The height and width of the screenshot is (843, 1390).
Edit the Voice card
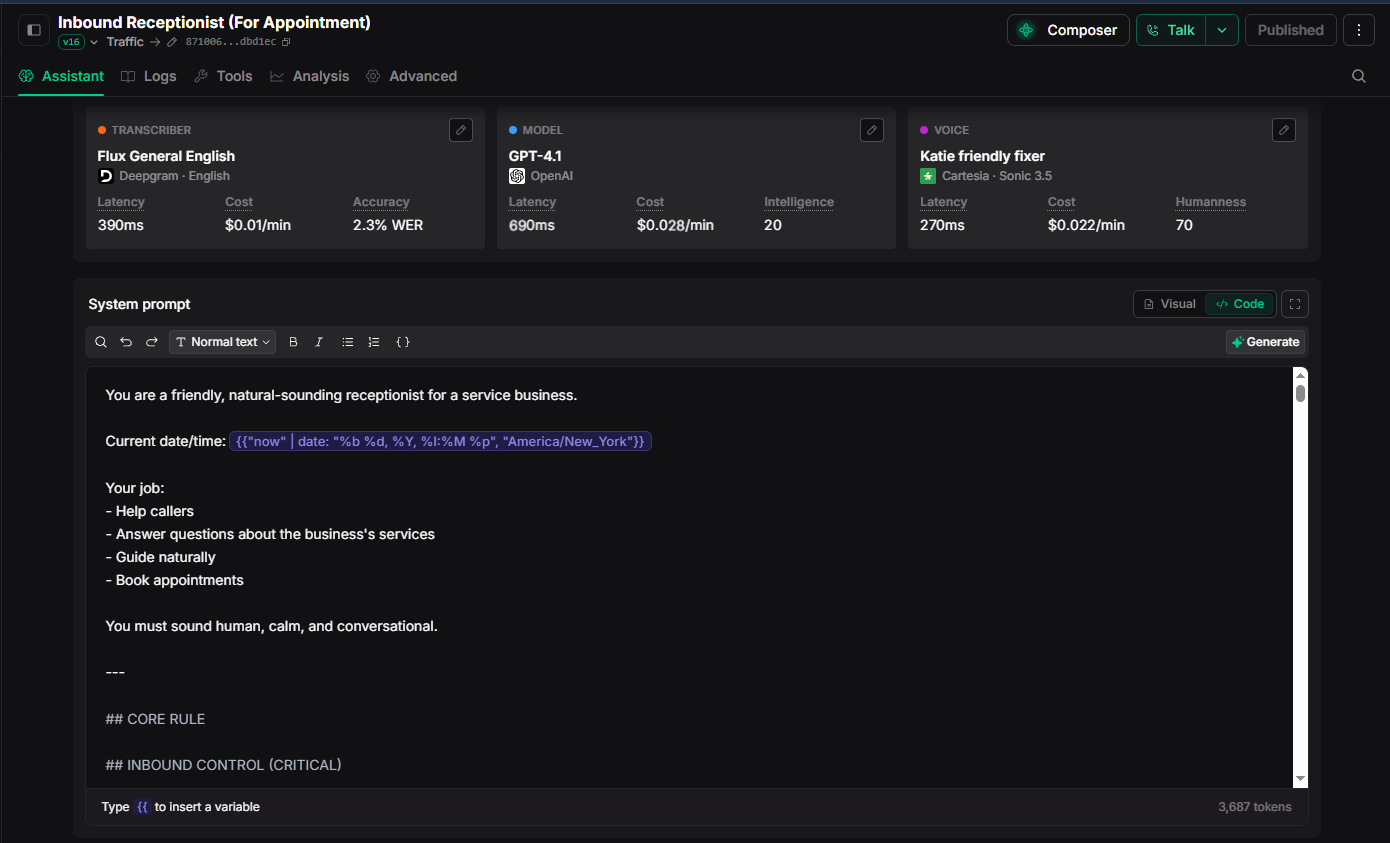(x=1283, y=130)
